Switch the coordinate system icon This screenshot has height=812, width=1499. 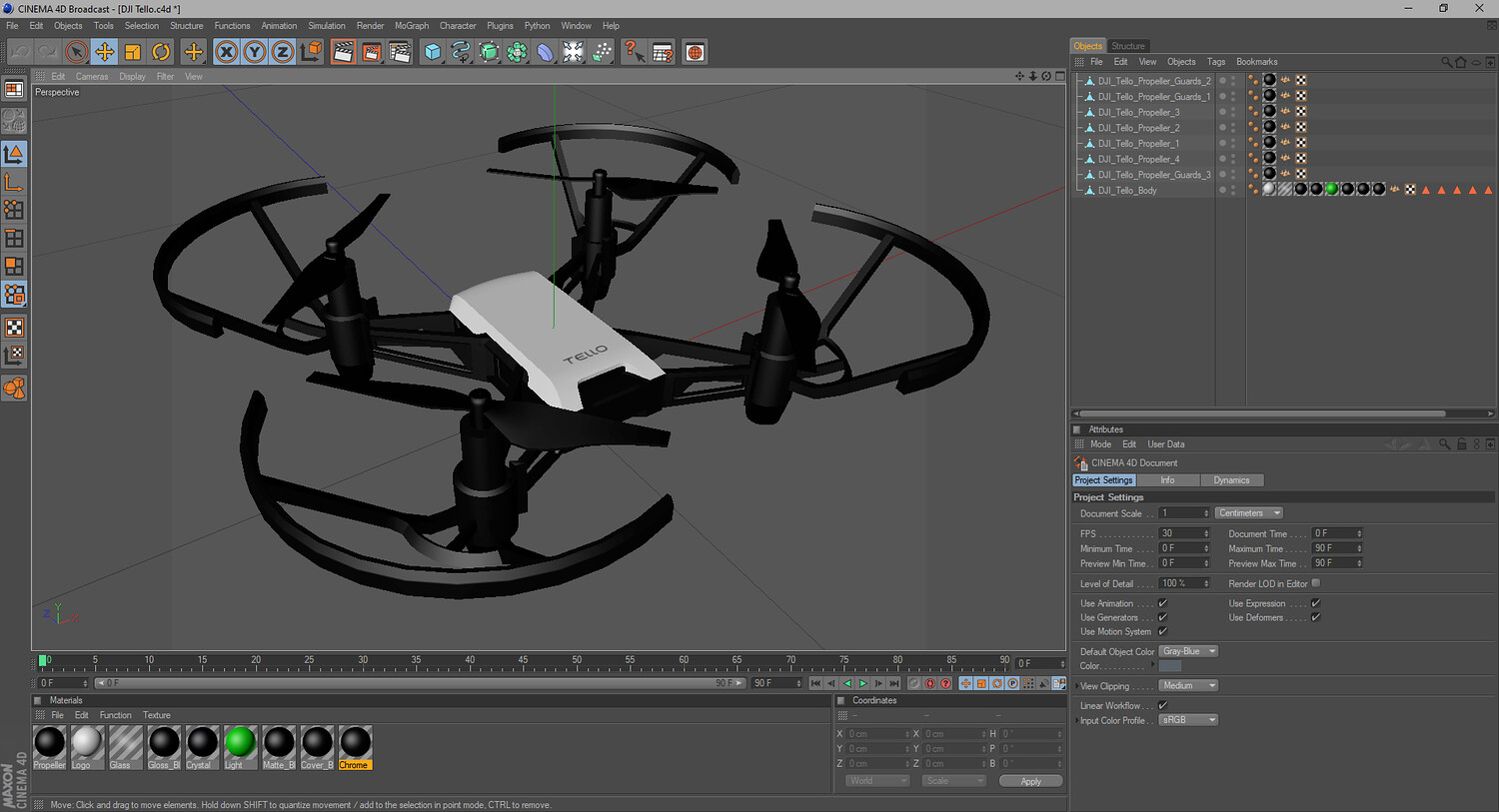point(311,52)
